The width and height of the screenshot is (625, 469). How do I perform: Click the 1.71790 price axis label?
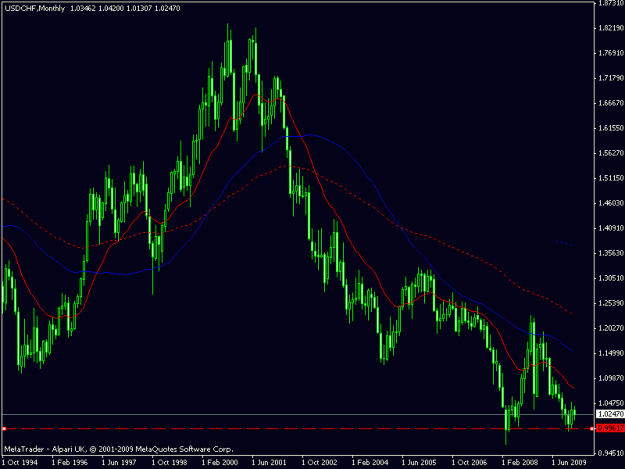611,78
